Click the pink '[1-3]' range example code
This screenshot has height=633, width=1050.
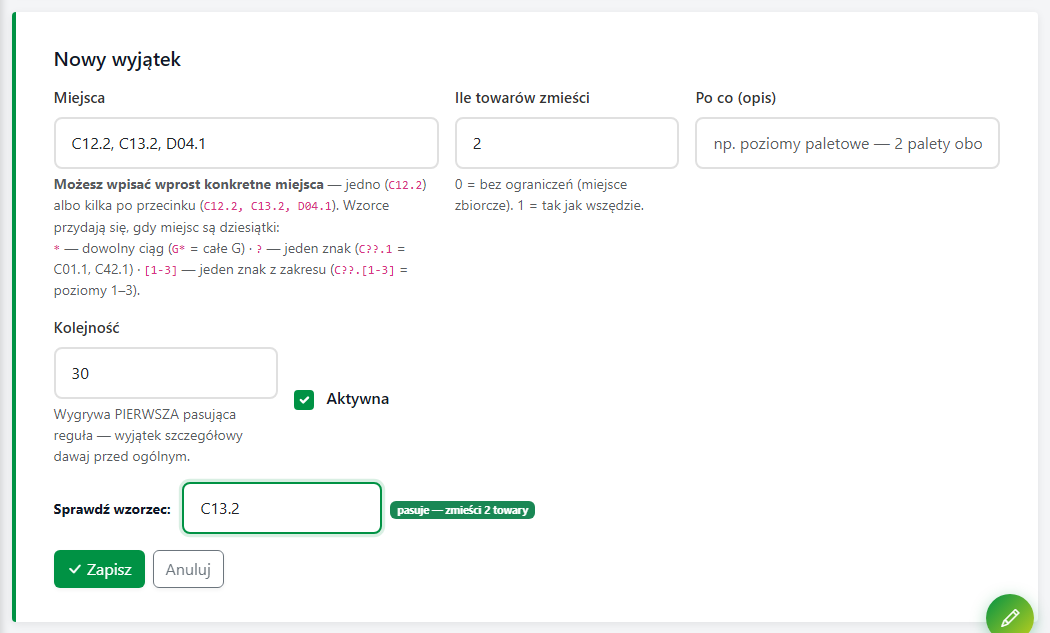[161, 271]
